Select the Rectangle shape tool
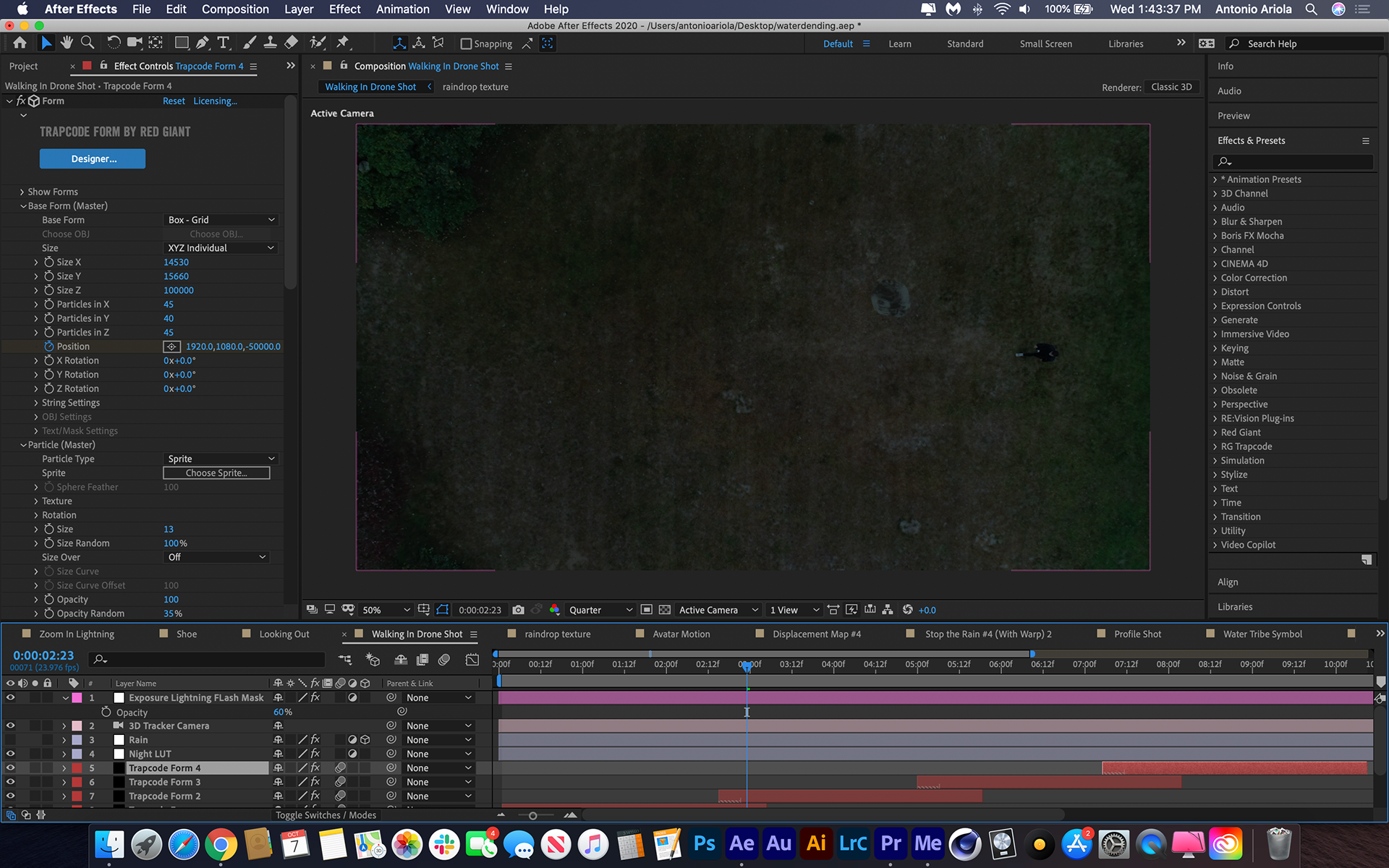Image resolution: width=1389 pixels, height=868 pixels. point(182,43)
